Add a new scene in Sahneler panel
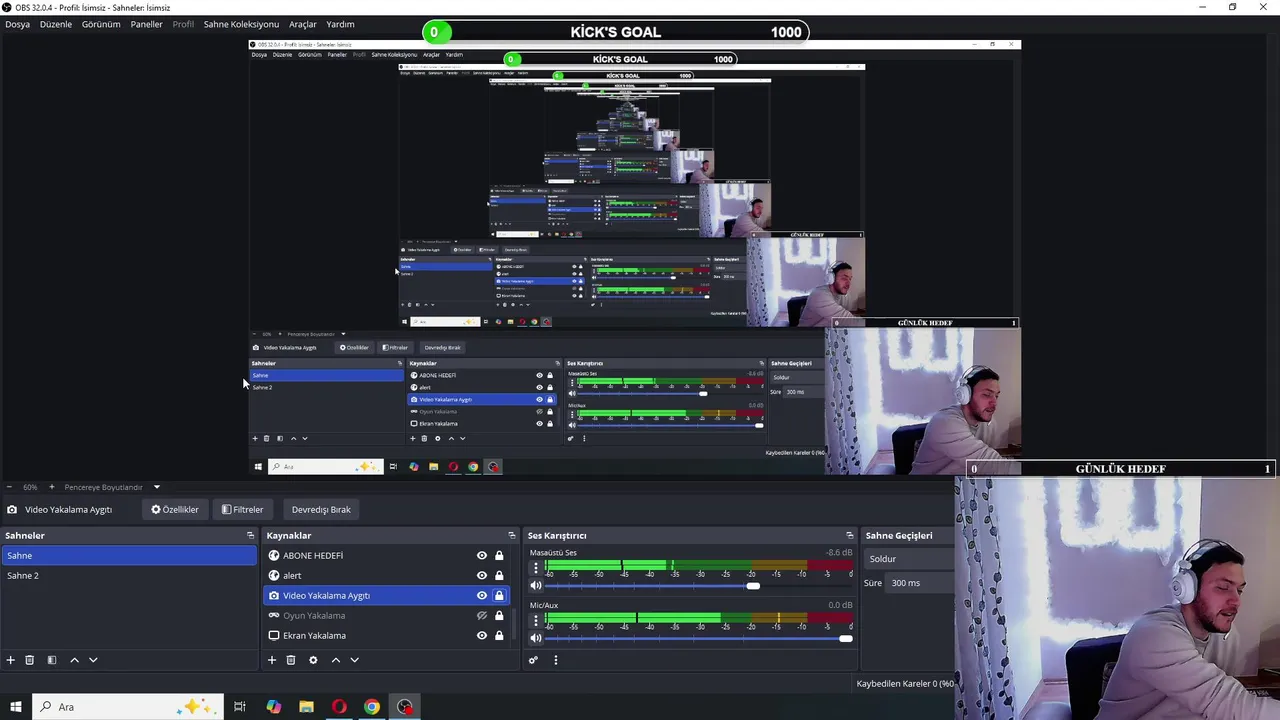Image resolution: width=1280 pixels, height=720 pixels. click(x=11, y=660)
